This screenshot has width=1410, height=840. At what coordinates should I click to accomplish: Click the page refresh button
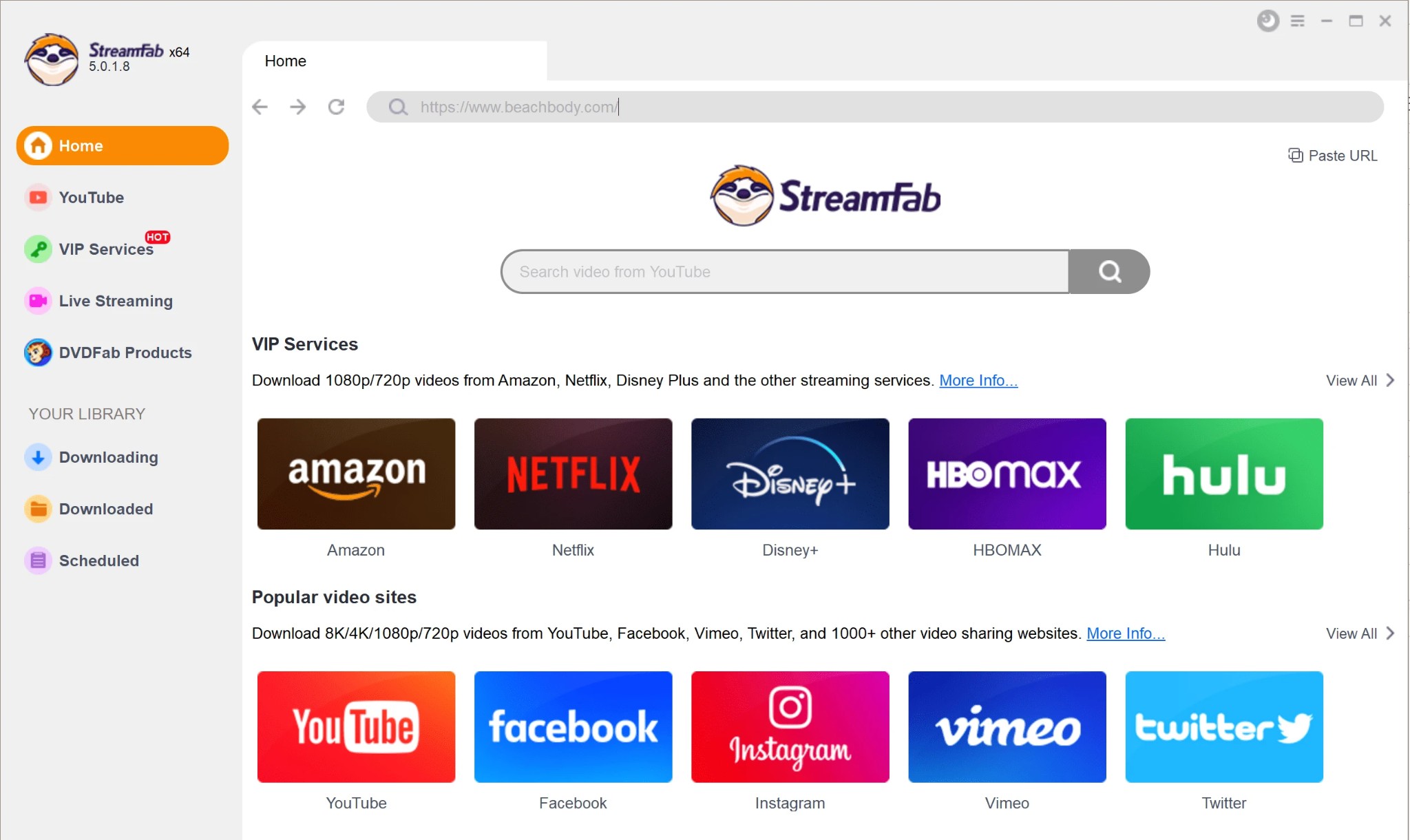pyautogui.click(x=337, y=107)
